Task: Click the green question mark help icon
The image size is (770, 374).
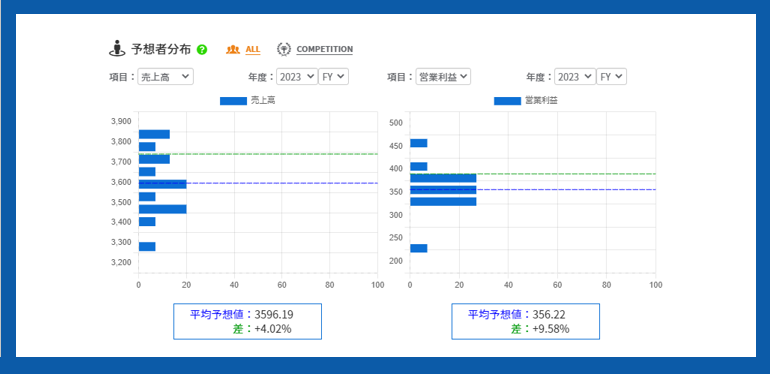Action: pos(202,50)
